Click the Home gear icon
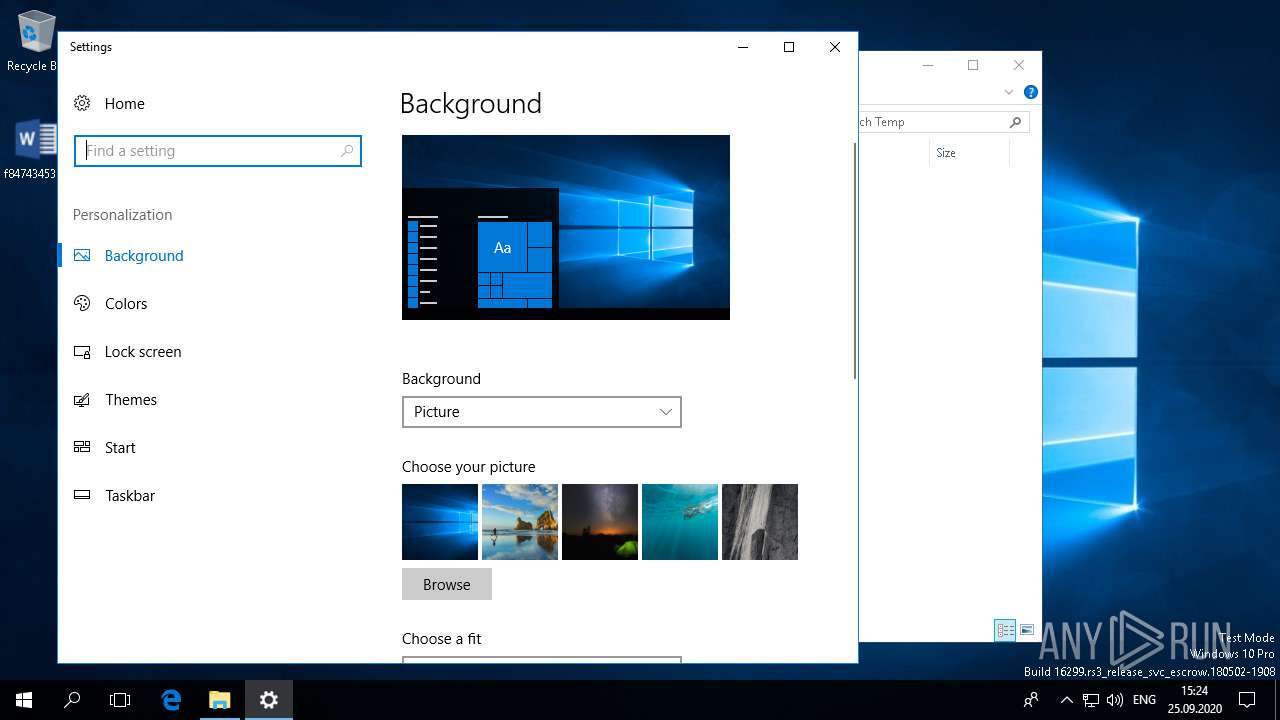This screenshot has width=1280, height=720. point(82,103)
